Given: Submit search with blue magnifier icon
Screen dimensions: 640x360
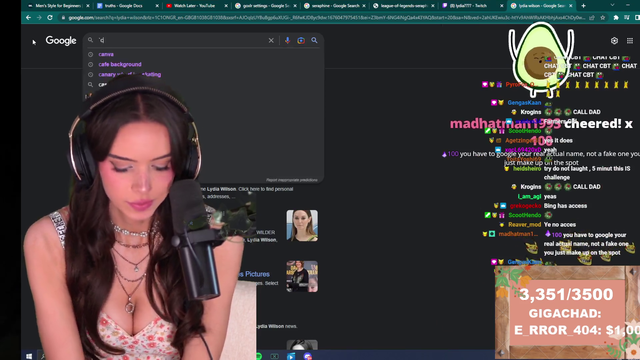Looking at the screenshot, I should (x=314, y=40).
